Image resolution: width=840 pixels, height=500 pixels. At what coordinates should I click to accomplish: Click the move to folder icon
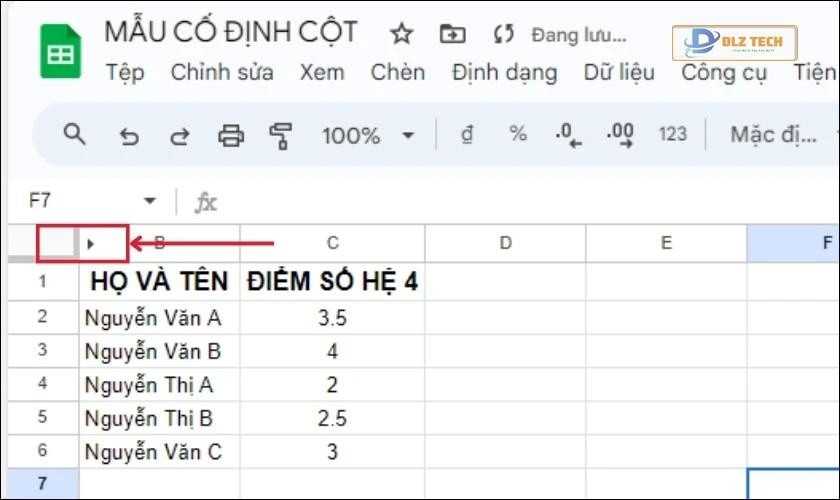coord(453,34)
